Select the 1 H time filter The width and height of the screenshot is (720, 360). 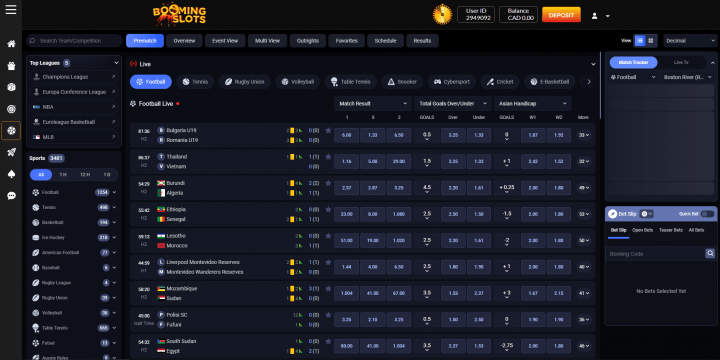coord(63,175)
